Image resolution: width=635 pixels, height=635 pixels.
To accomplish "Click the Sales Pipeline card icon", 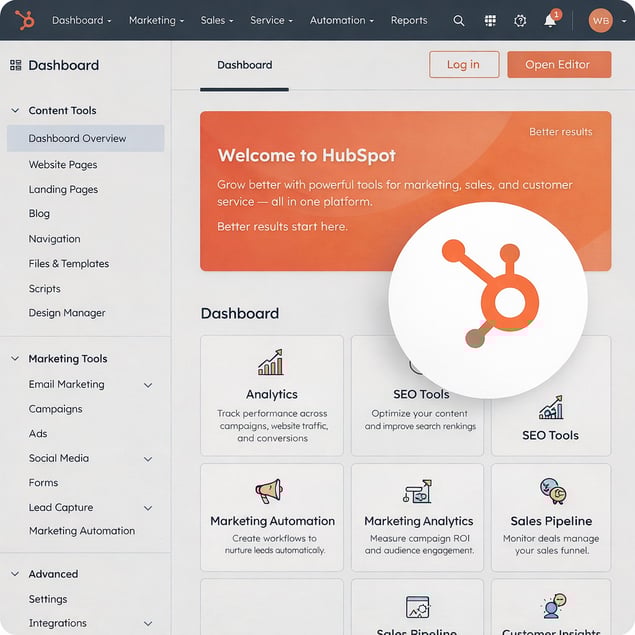I will point(551,491).
